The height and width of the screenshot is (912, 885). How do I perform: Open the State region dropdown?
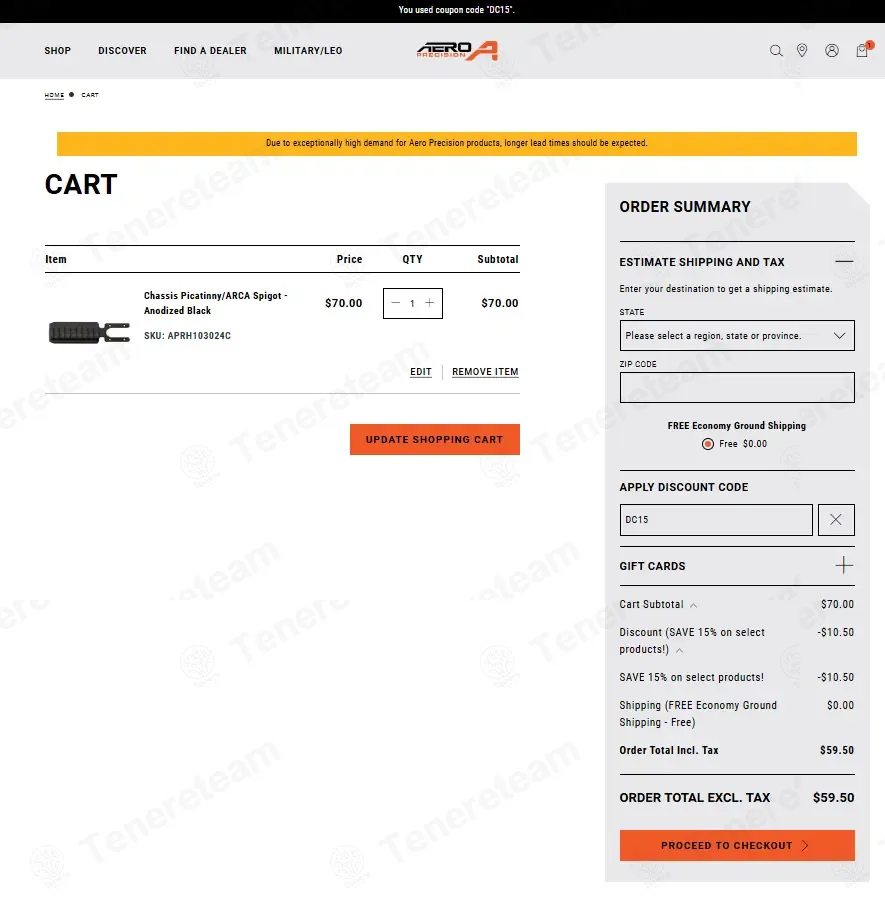pos(737,336)
